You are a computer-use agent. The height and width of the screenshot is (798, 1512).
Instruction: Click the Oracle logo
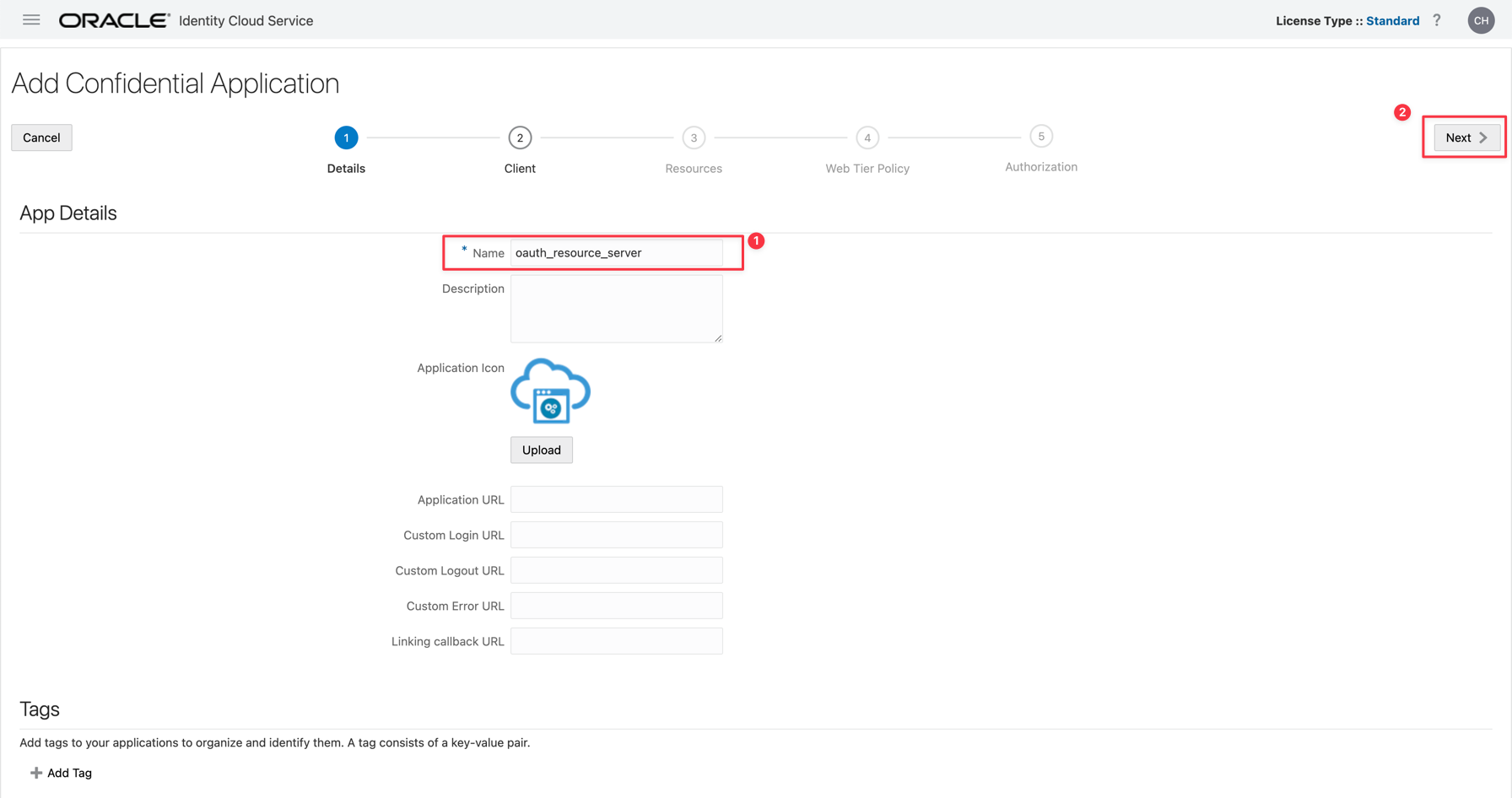(x=114, y=20)
